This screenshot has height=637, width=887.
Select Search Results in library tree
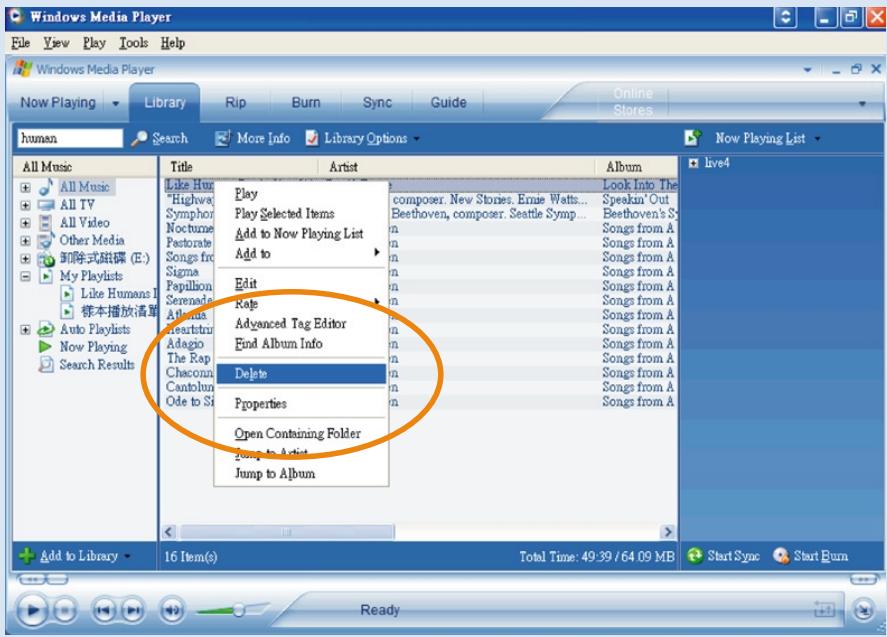[97, 364]
